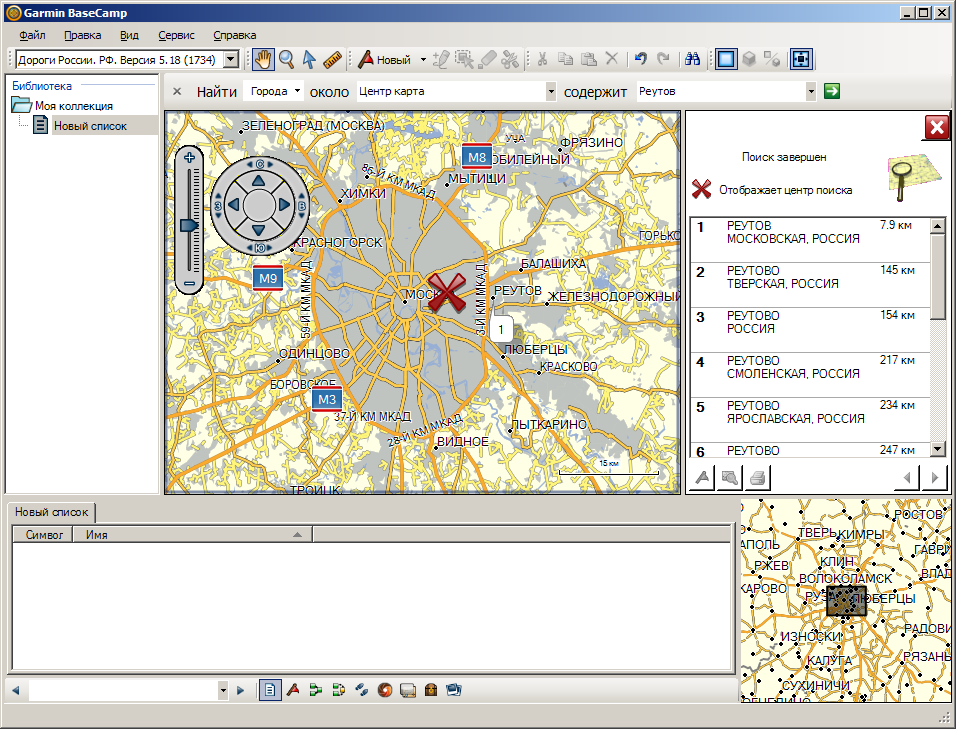Pan the map east with right arrow
956x729 pixels.
(x=285, y=205)
